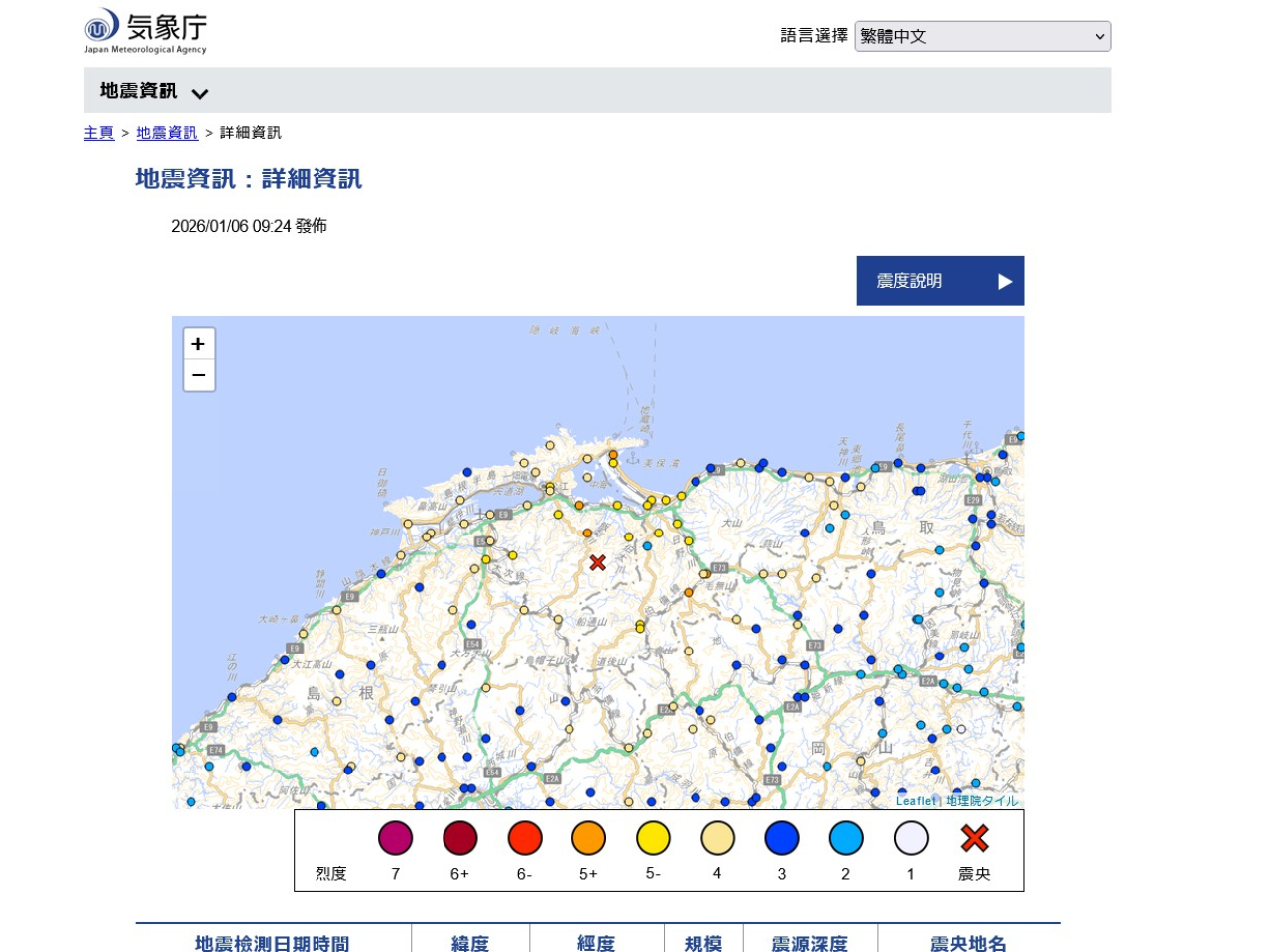Open the 震度說明 explanation button

pyautogui.click(x=940, y=281)
